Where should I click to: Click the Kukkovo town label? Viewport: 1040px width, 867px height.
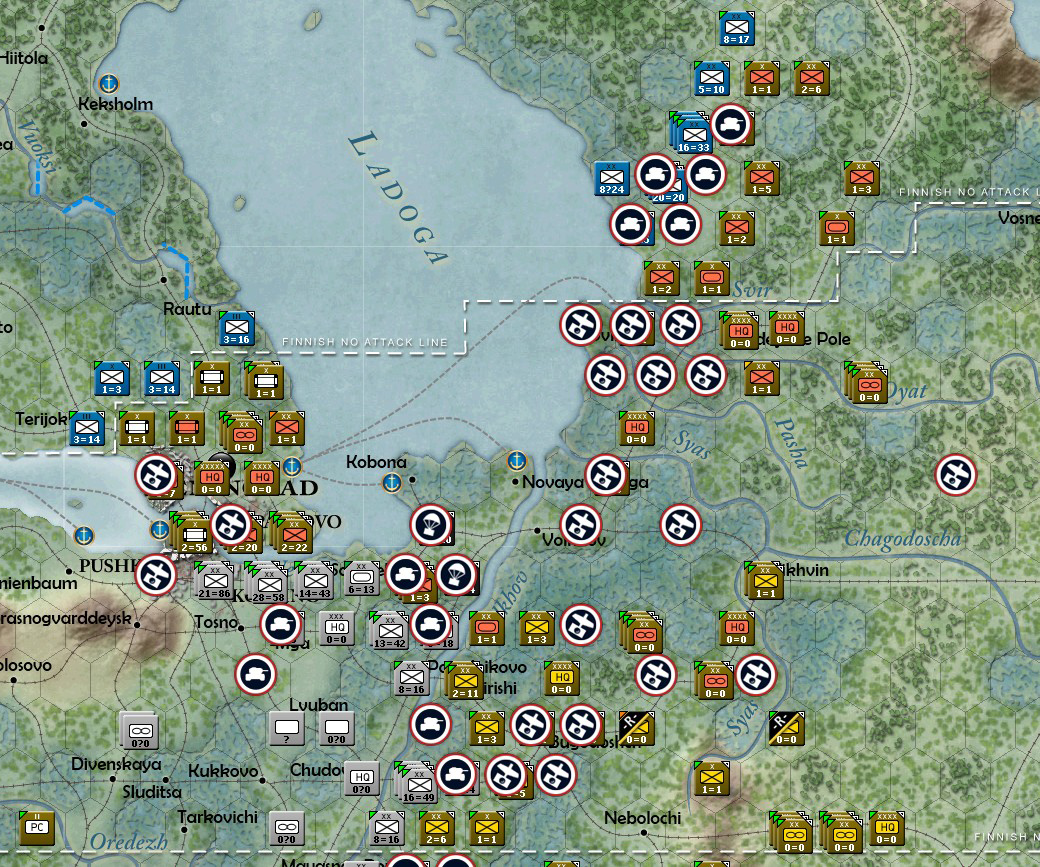223,771
